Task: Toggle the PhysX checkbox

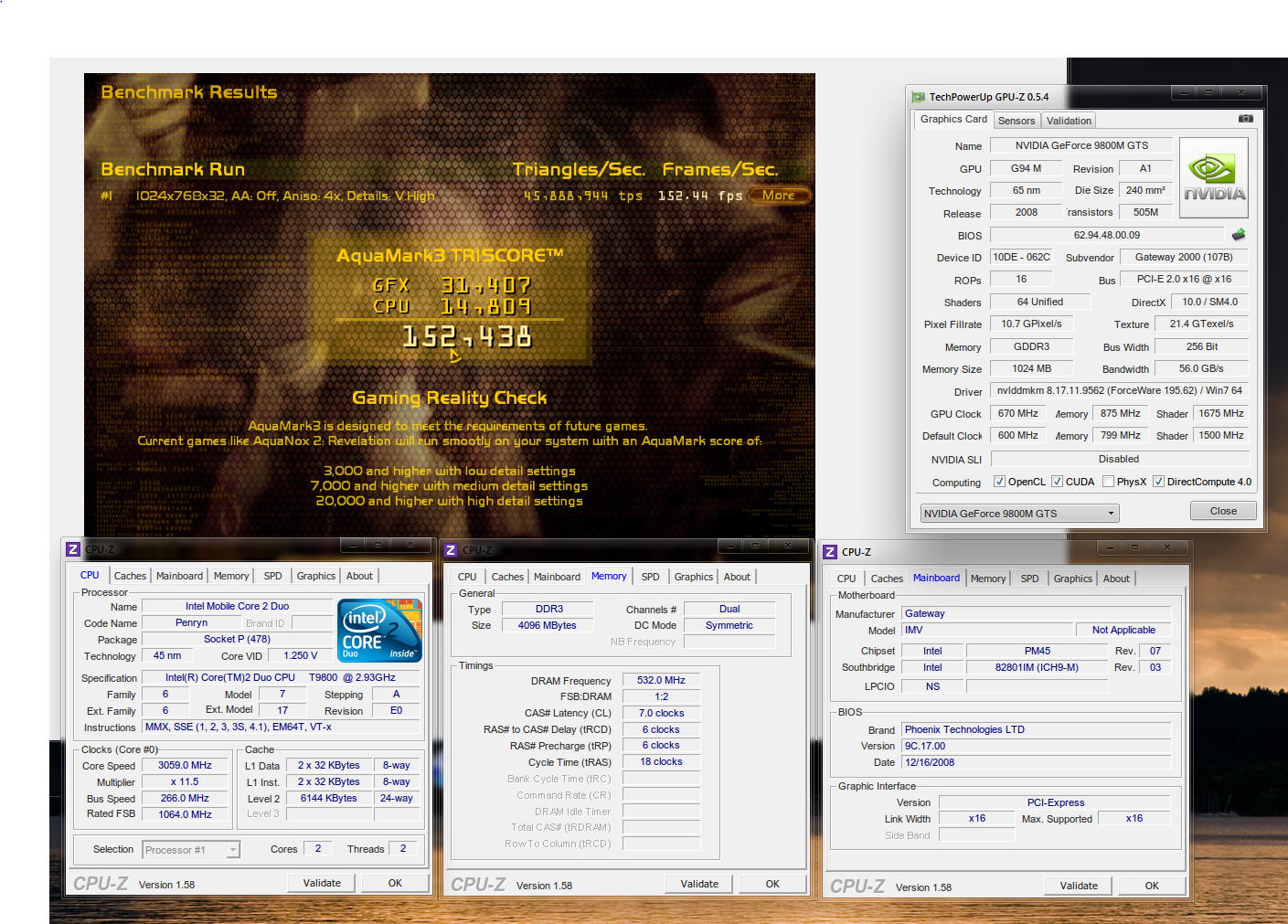Action: coord(1108,482)
